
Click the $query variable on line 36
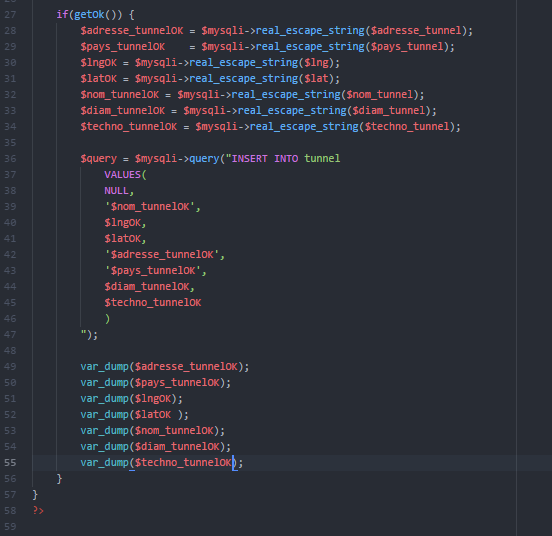99,159
